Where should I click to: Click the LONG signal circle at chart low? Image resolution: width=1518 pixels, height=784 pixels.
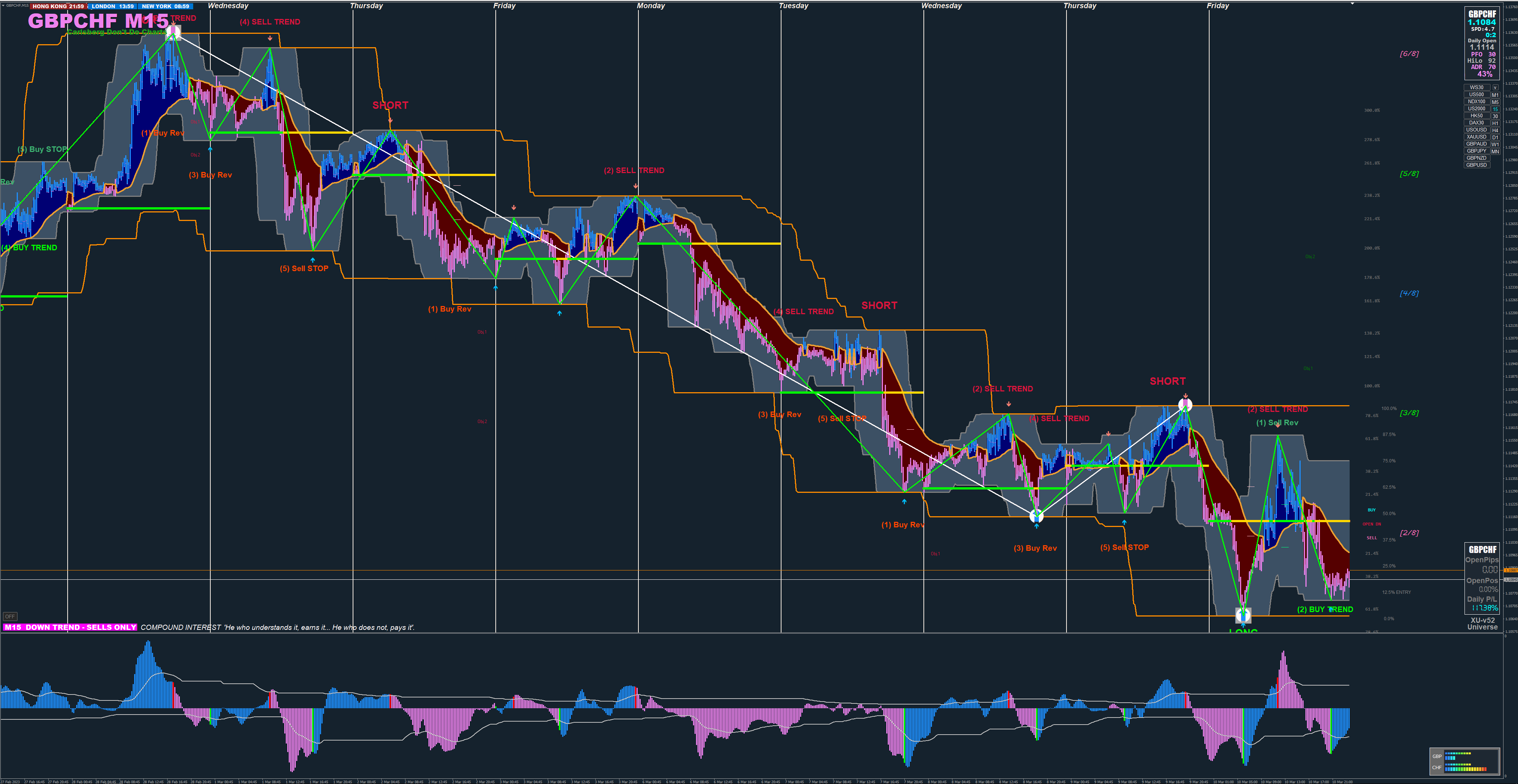click(1243, 615)
